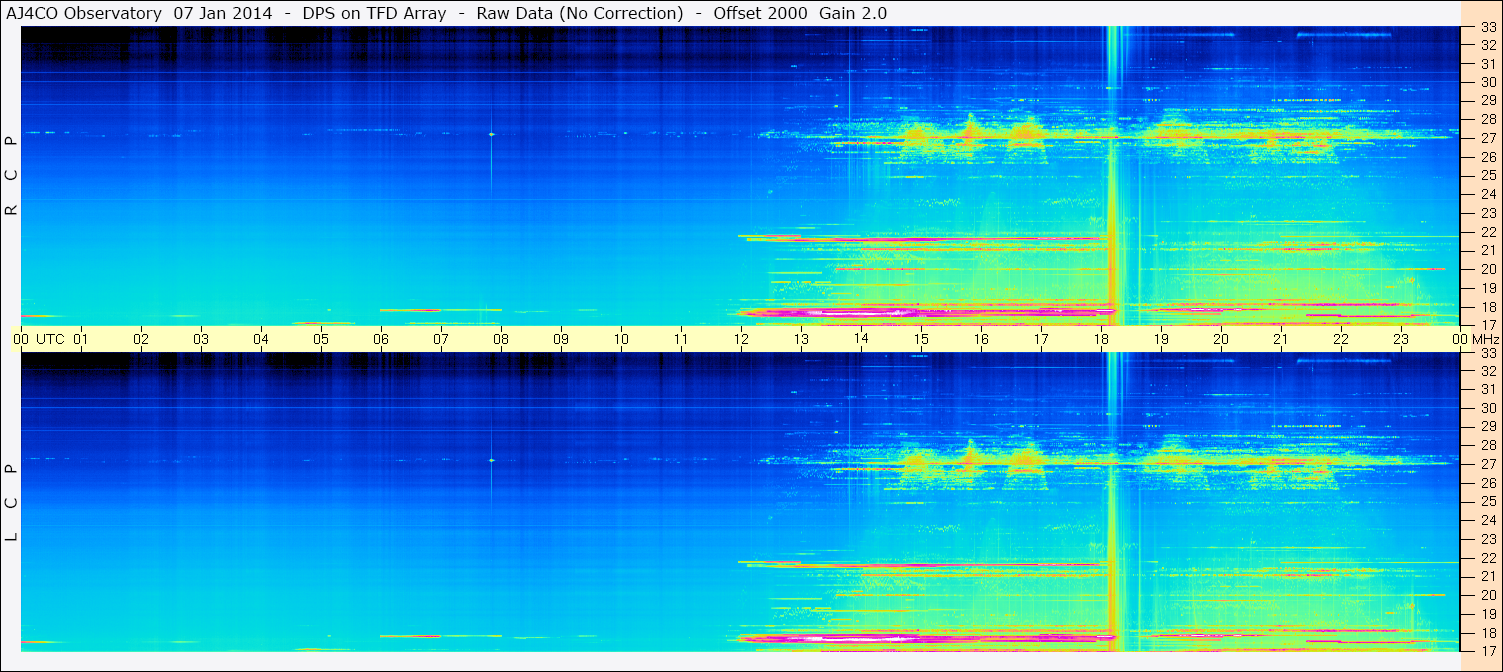
Task: Click the 23 MHz label of RCP panel
Action: [1487, 213]
